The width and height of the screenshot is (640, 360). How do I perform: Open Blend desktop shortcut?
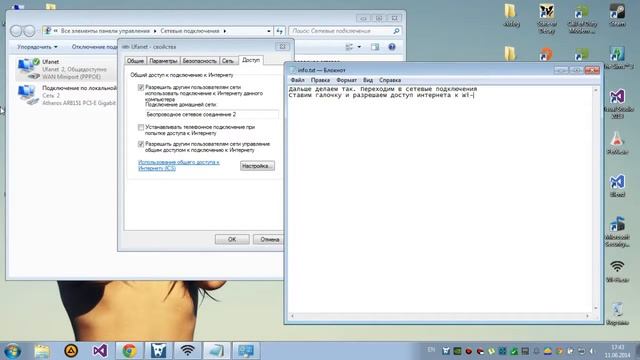pos(617,186)
